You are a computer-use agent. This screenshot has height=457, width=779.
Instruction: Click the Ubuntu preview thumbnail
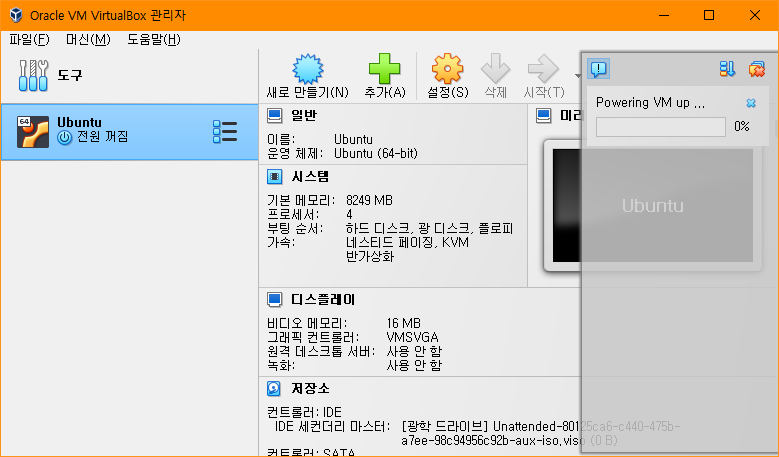click(x=653, y=205)
